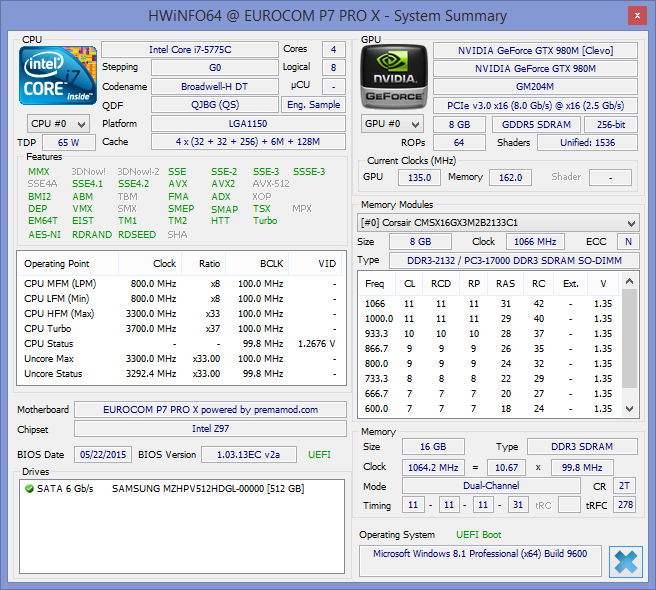Open the GPU #0 selector dropdown

click(x=392, y=124)
